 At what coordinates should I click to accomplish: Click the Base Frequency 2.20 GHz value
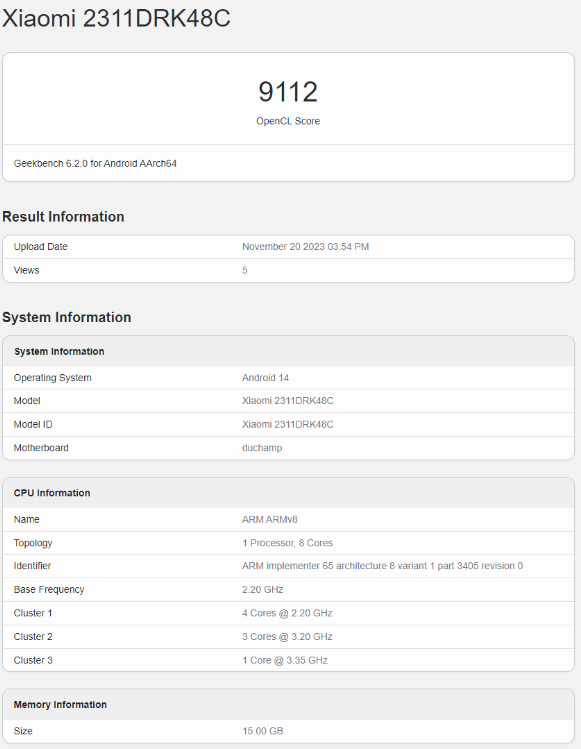click(262, 590)
